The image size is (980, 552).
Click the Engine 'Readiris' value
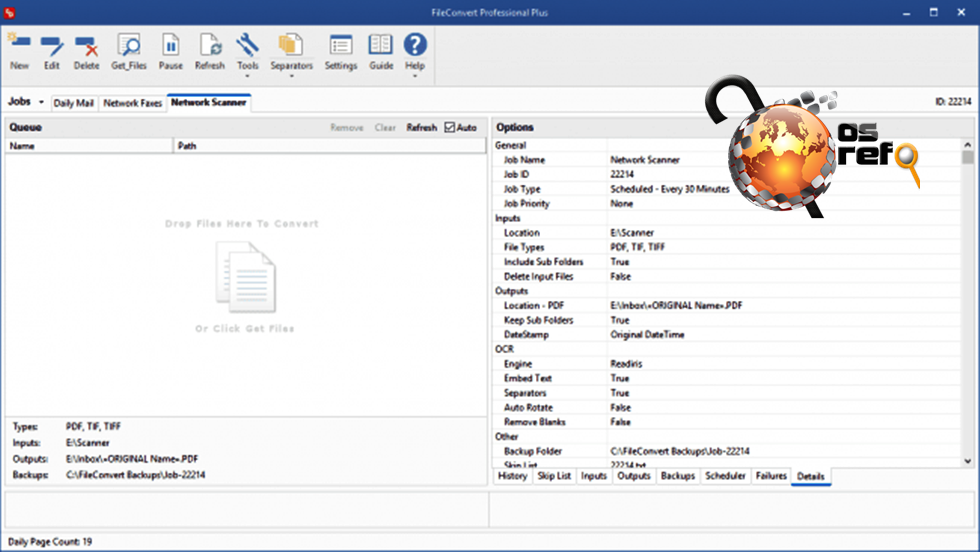626,364
